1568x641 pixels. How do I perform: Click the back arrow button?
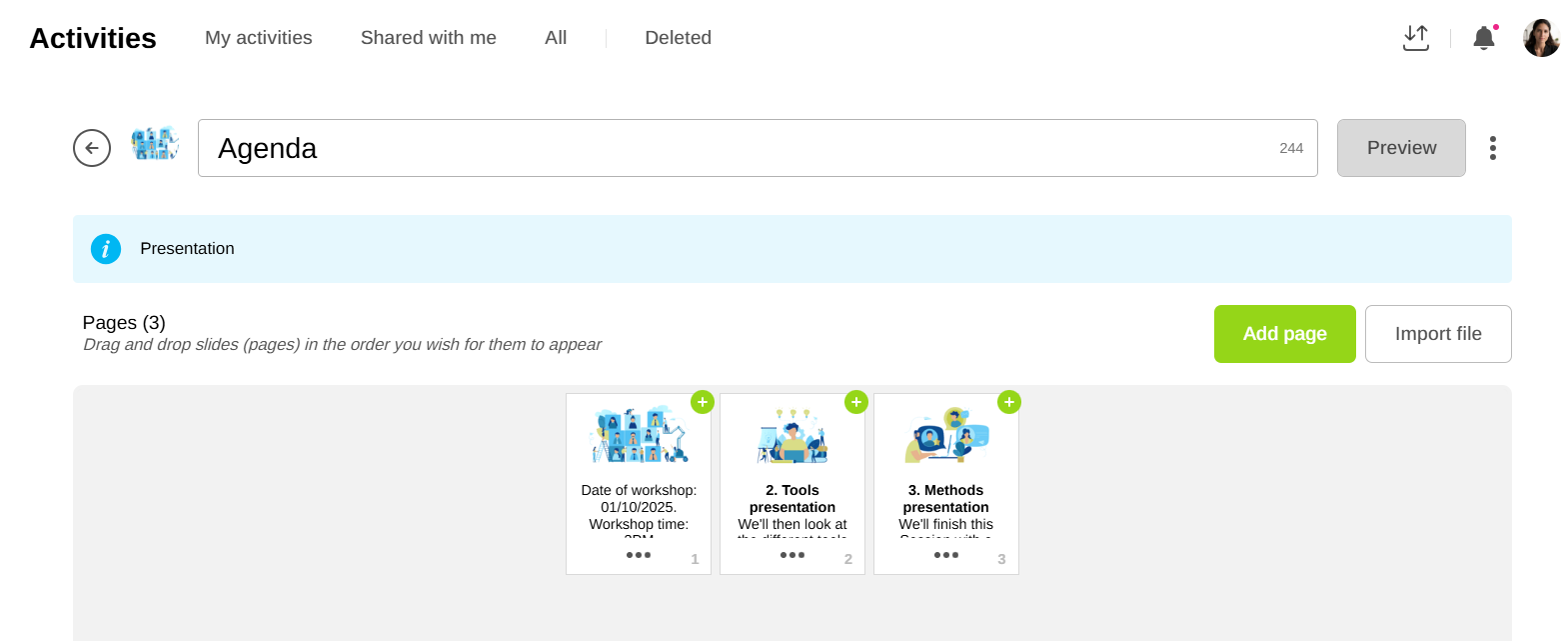(92, 148)
